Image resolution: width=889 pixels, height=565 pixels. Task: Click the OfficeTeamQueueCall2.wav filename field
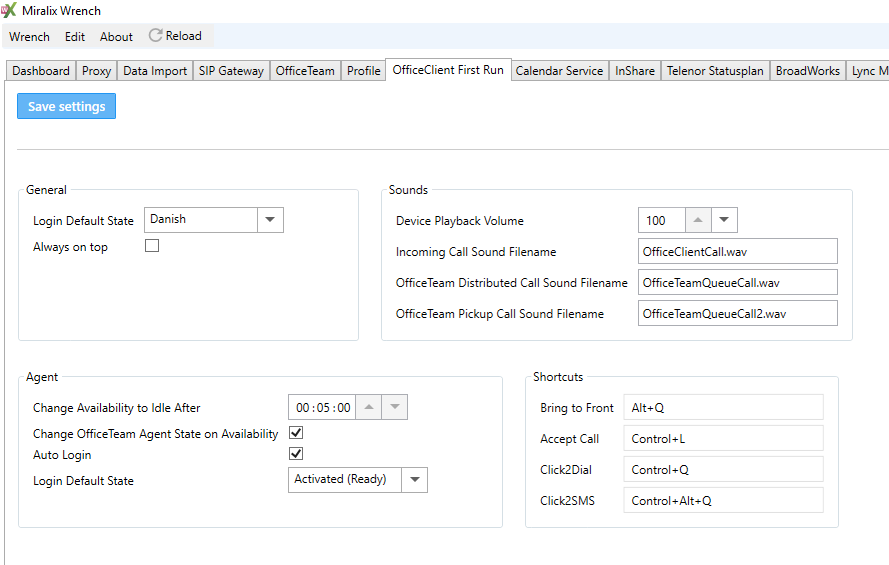(738, 313)
